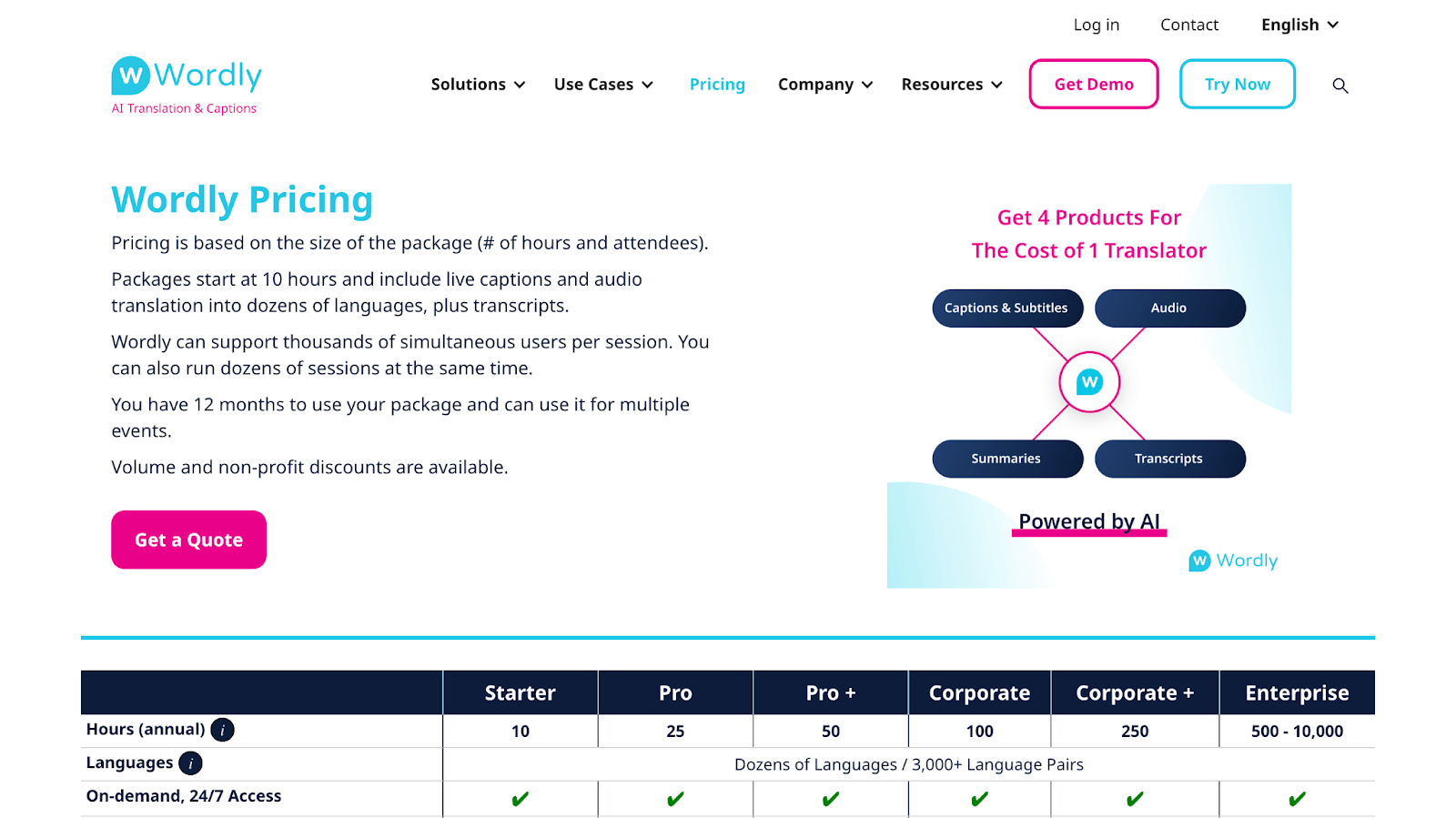The height and width of the screenshot is (818, 1456).
Task: Click the Starter column header
Action: [x=521, y=692]
